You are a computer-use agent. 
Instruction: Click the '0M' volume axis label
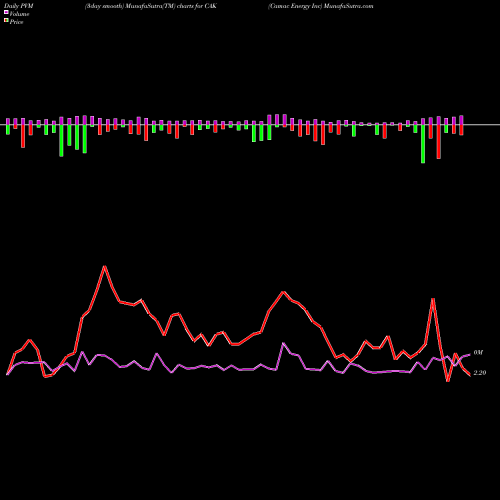(478, 353)
